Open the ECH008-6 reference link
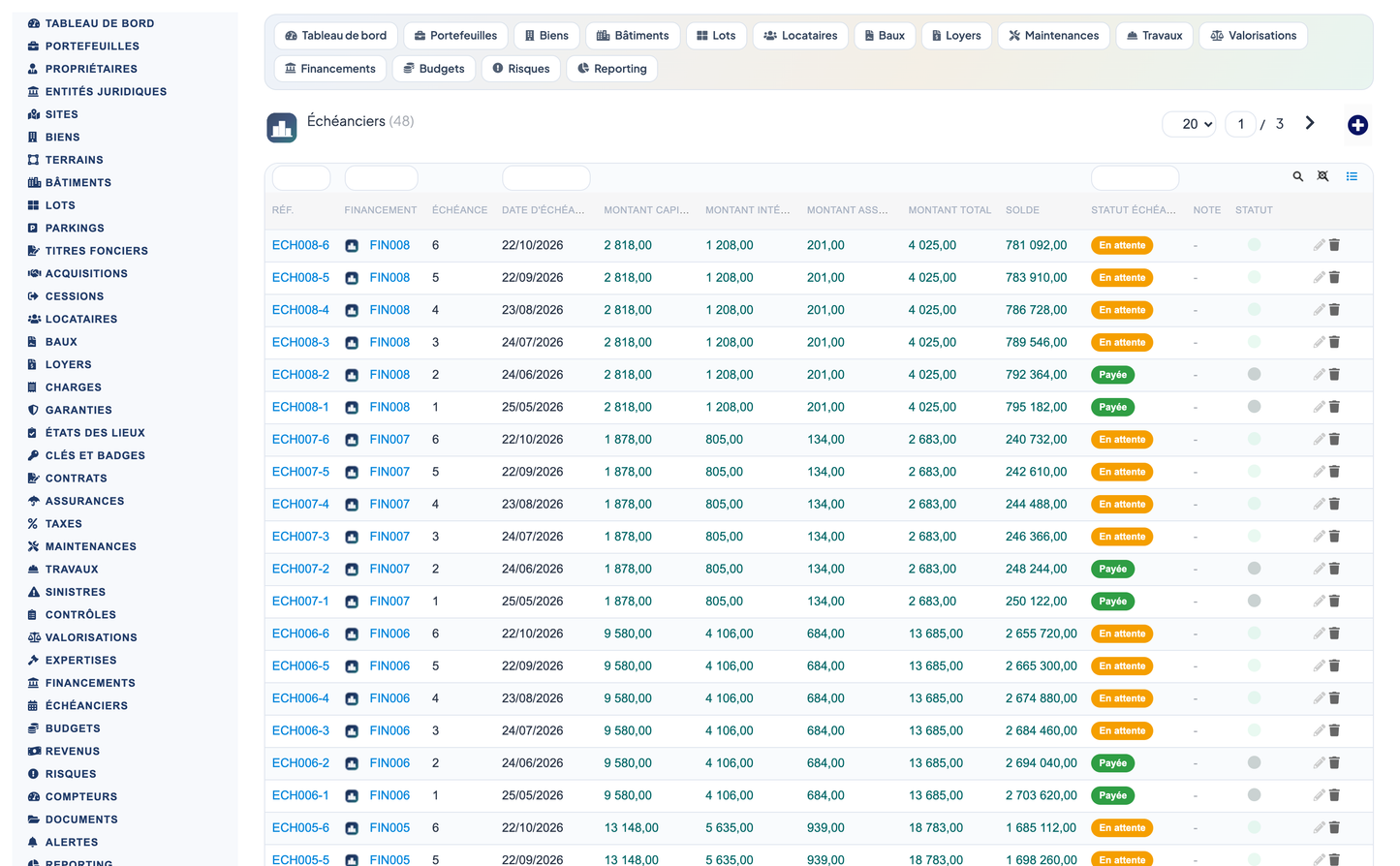1400x866 pixels. tap(300, 246)
